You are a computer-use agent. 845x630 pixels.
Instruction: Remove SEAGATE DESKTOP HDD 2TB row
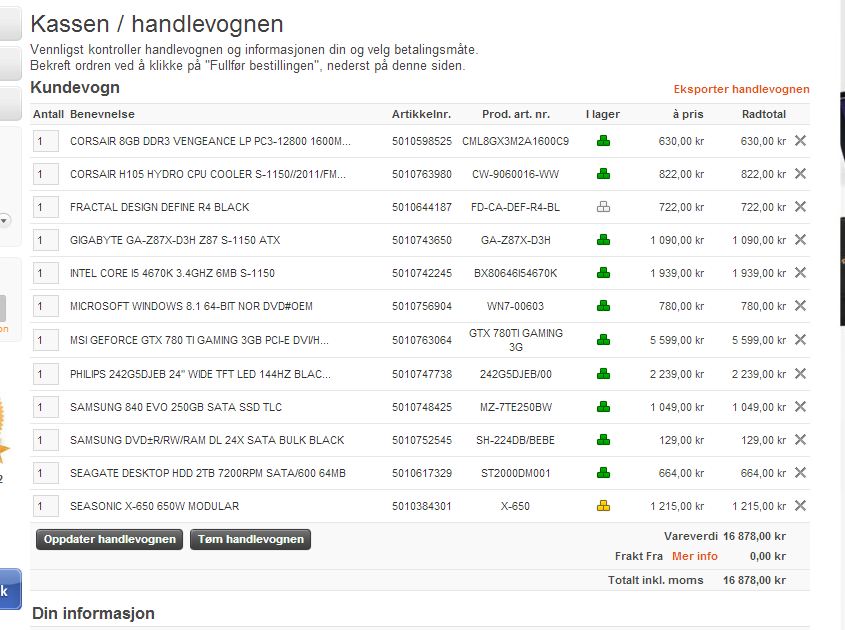click(x=800, y=473)
